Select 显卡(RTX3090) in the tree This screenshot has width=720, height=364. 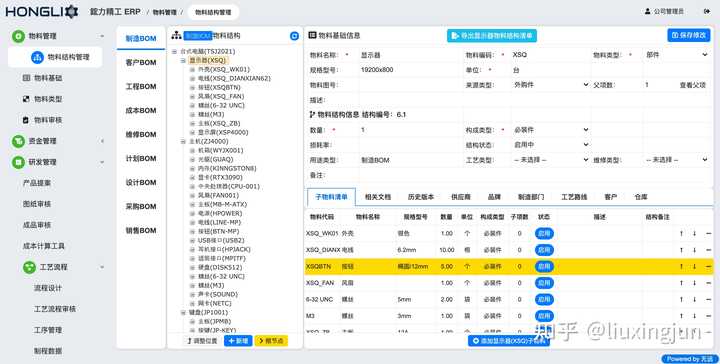coord(220,178)
